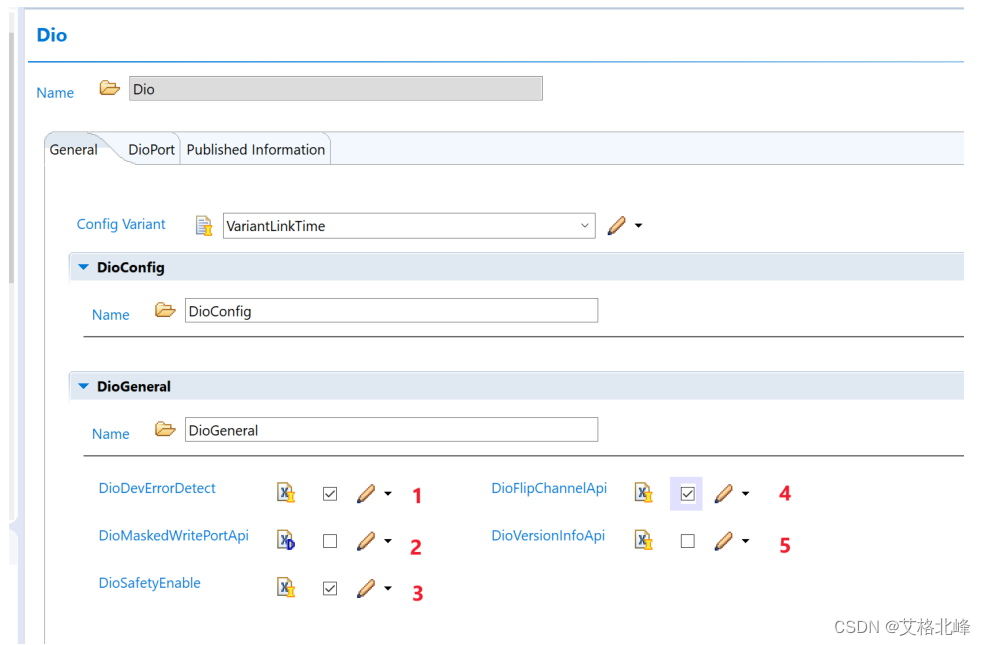The height and width of the screenshot is (645, 986).
Task: Click the X file icon next to DioMaskedWritePortApi
Action: [x=286, y=540]
